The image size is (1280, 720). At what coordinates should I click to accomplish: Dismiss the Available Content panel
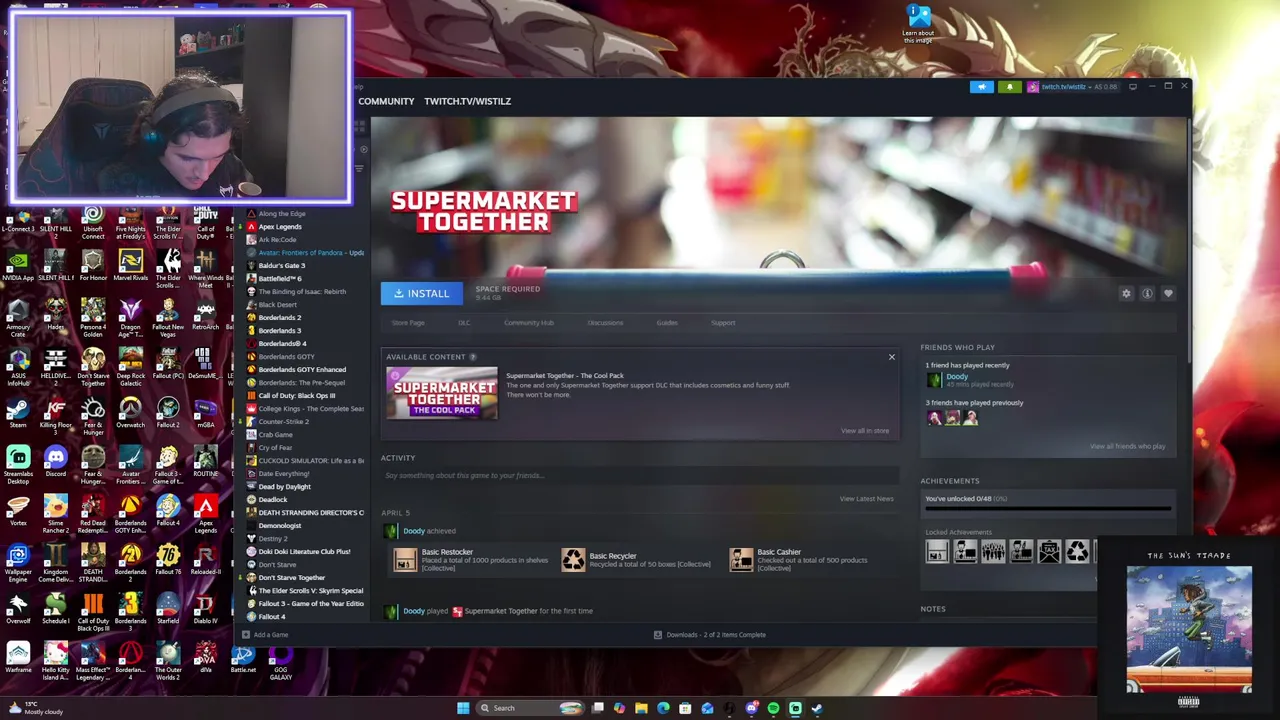tap(892, 357)
